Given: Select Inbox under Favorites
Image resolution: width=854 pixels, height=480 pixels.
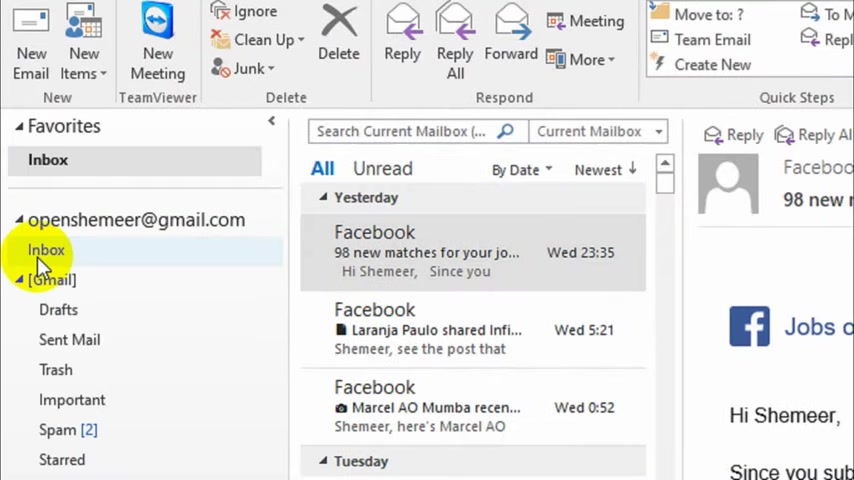Looking at the screenshot, I should pos(135,160).
